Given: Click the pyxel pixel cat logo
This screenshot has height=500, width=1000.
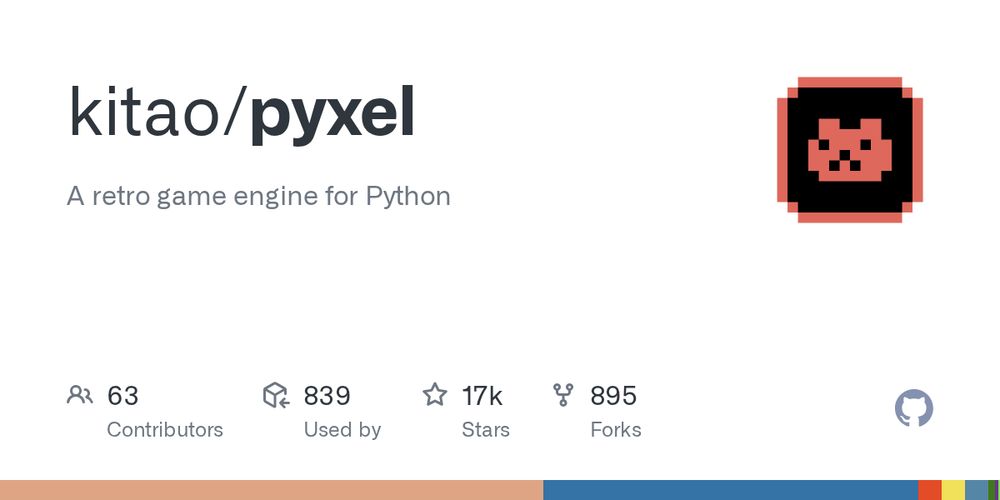Looking at the screenshot, I should (849, 150).
